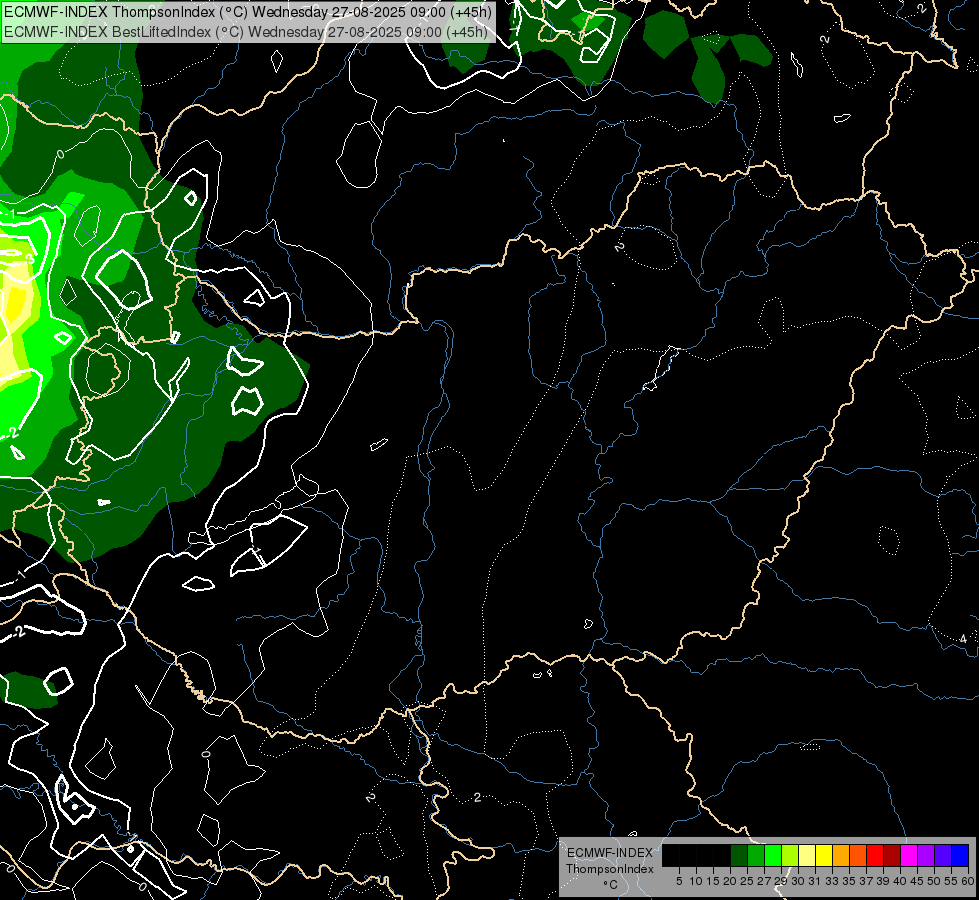This screenshot has width=979, height=900.
Task: Click legend tick value 45
Action: click(x=917, y=881)
